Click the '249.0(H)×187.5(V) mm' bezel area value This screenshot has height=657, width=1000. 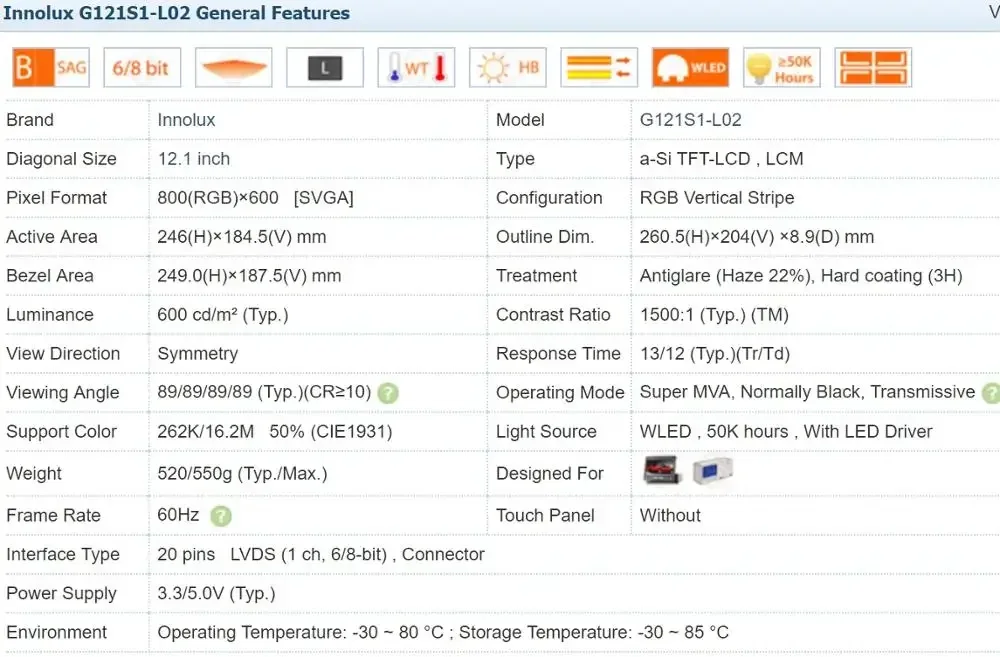pos(249,276)
